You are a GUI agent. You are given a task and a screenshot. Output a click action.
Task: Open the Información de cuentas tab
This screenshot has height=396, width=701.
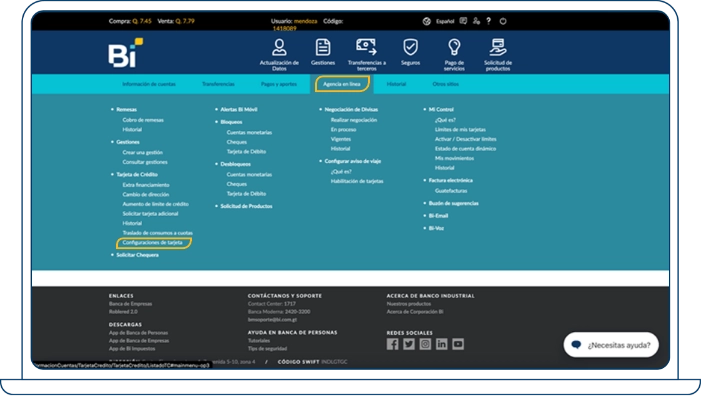(x=149, y=84)
